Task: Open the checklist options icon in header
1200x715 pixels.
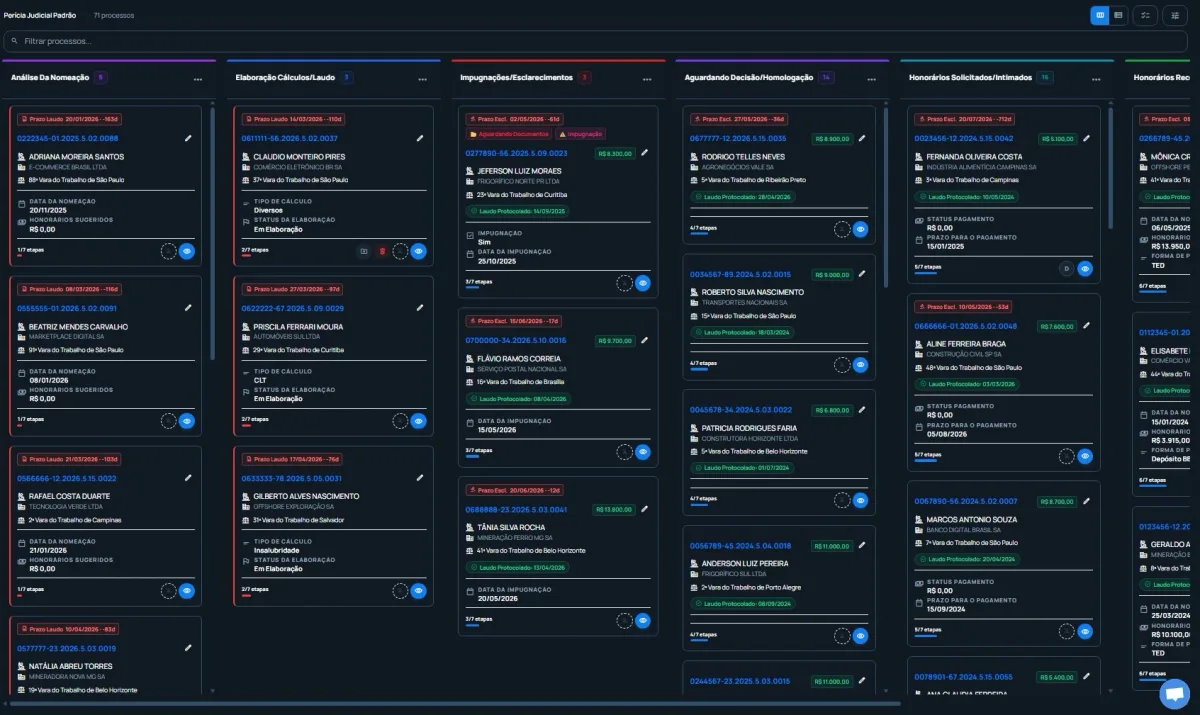Action: (1146, 15)
